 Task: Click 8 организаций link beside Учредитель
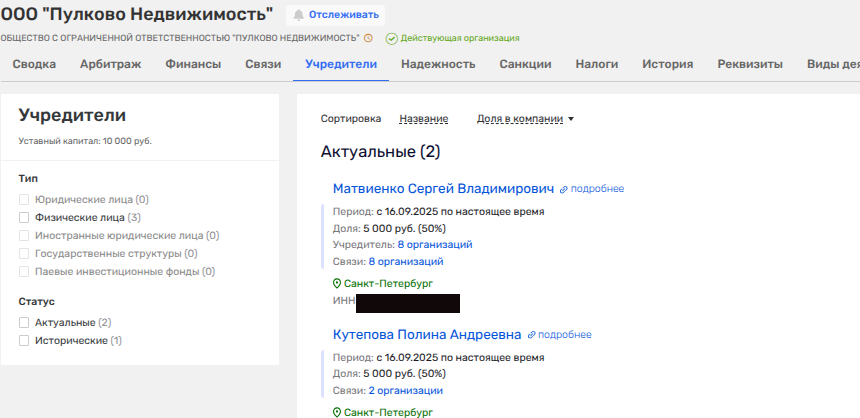pos(434,244)
